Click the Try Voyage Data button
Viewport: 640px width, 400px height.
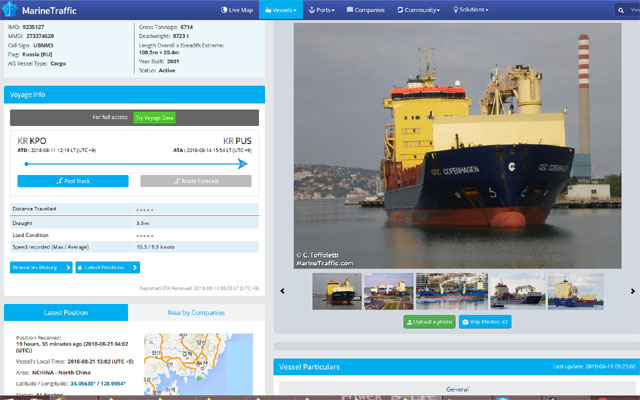point(154,117)
